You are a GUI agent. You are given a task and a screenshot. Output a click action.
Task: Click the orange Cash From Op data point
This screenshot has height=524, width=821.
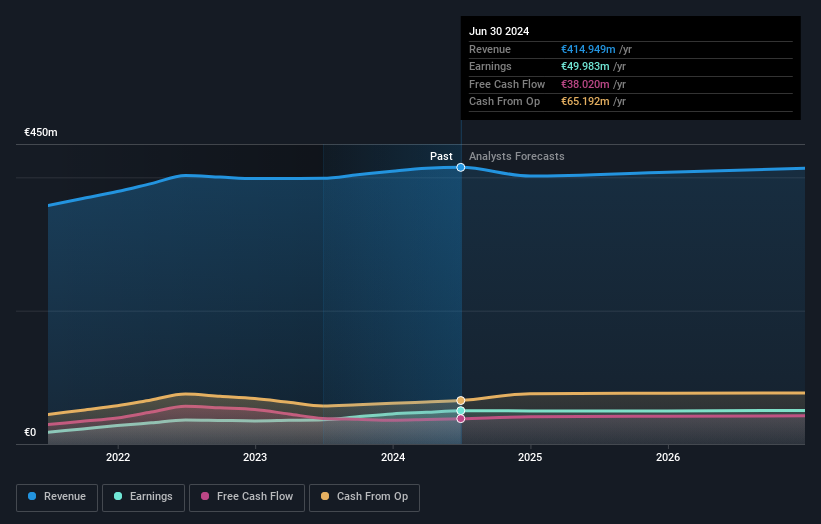461,401
